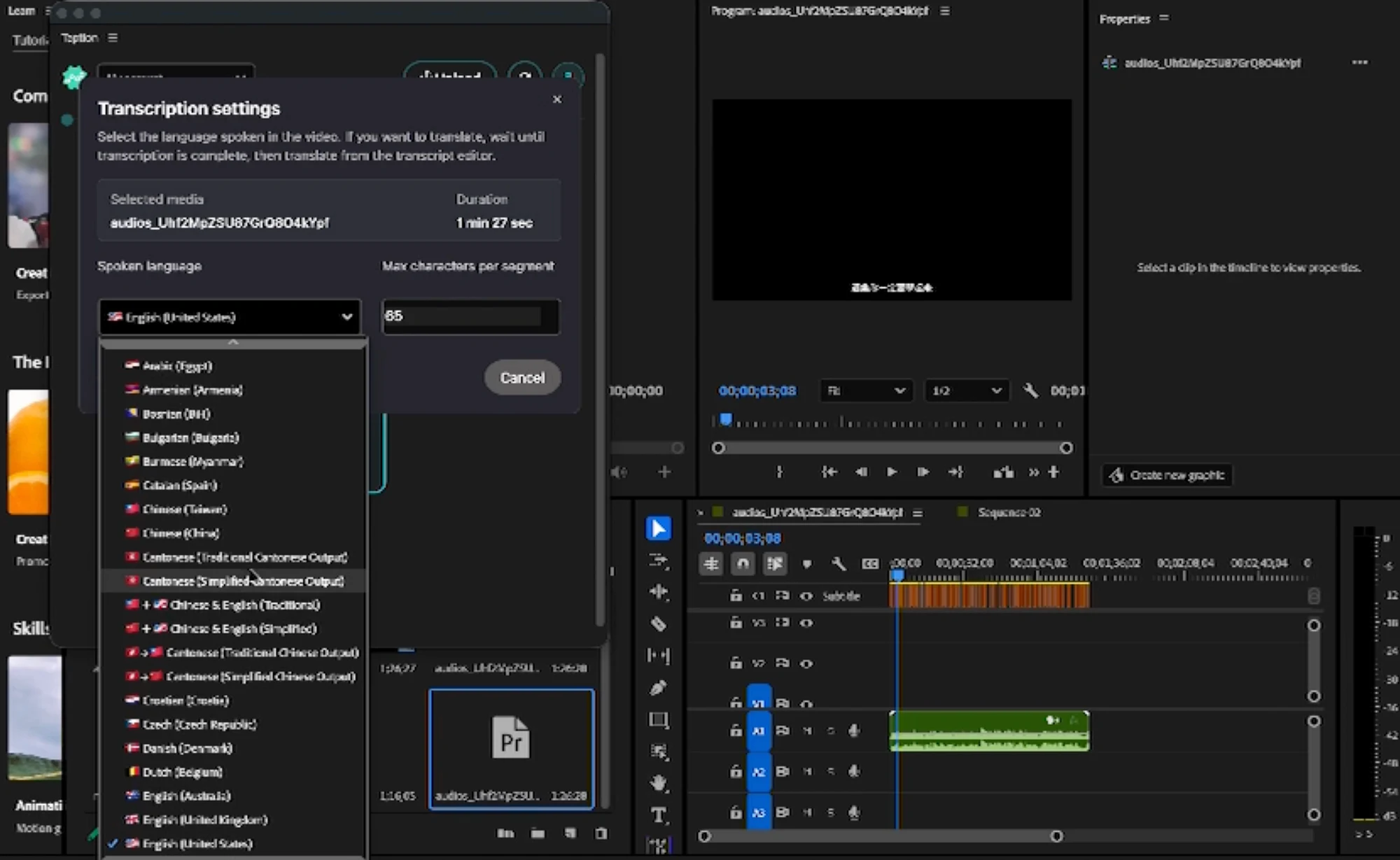Open timeline wrench display settings
The height and width of the screenshot is (860, 1400).
(838, 563)
